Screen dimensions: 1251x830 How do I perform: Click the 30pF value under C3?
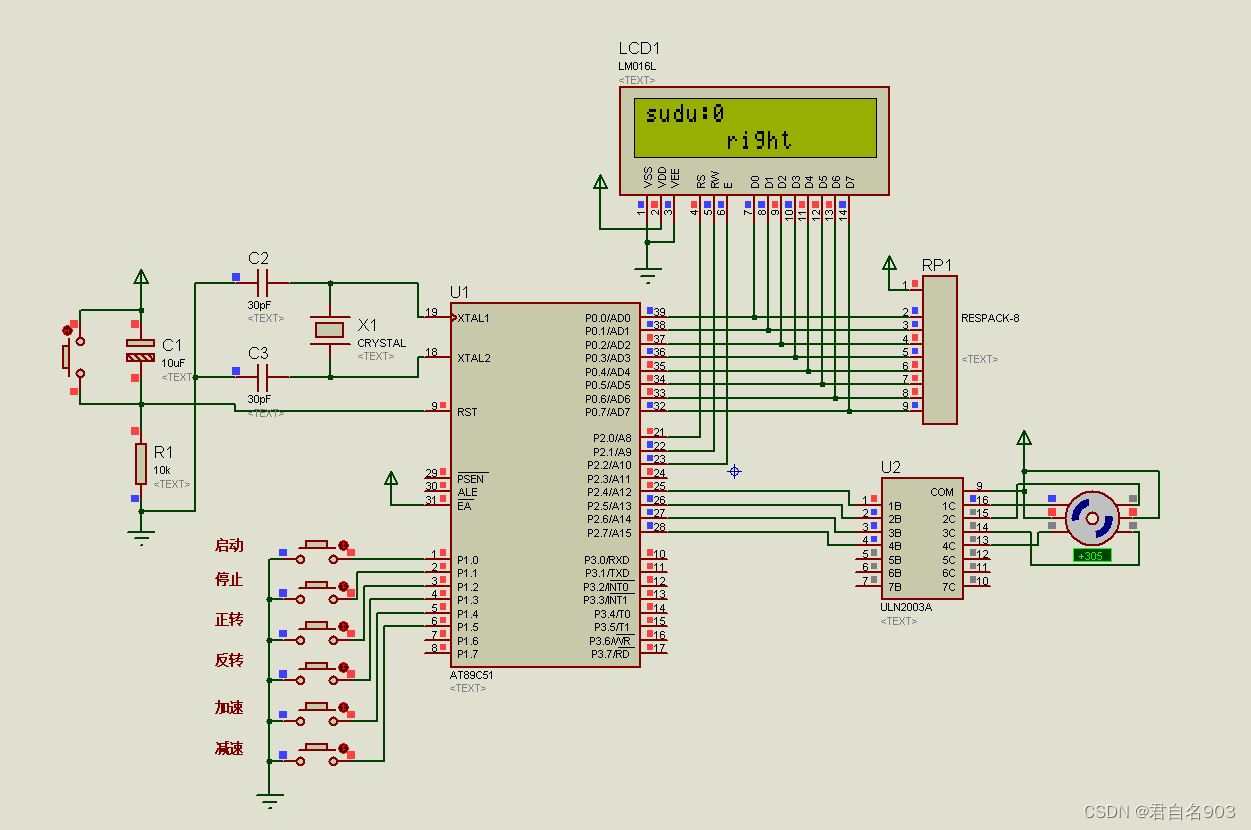coord(259,399)
